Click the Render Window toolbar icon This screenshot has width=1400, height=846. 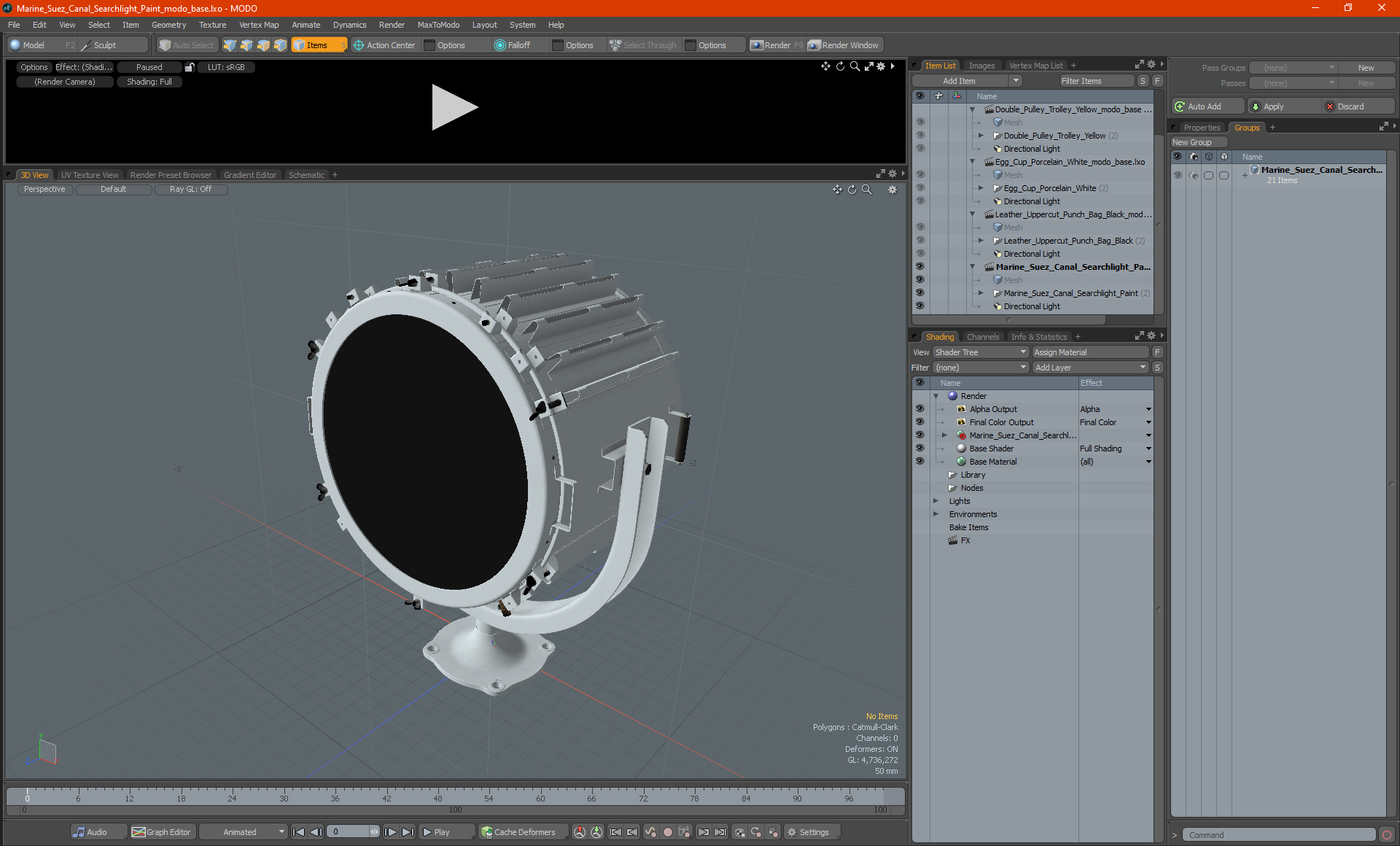pos(814,45)
